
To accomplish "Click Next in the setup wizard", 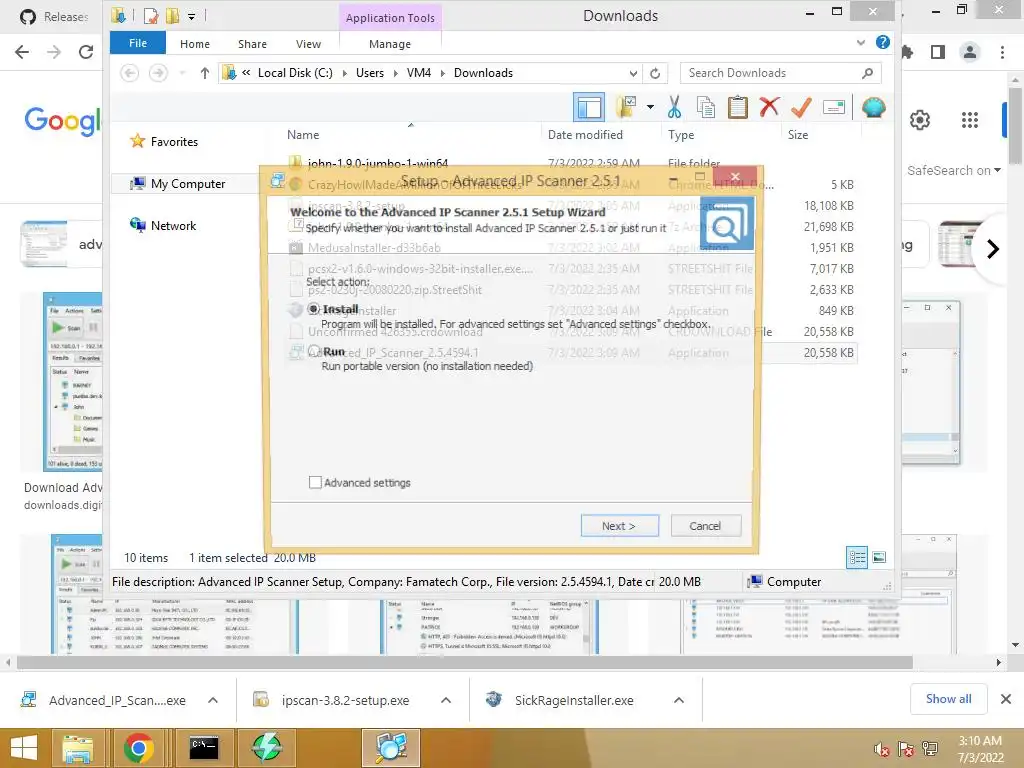I will (x=619, y=526).
